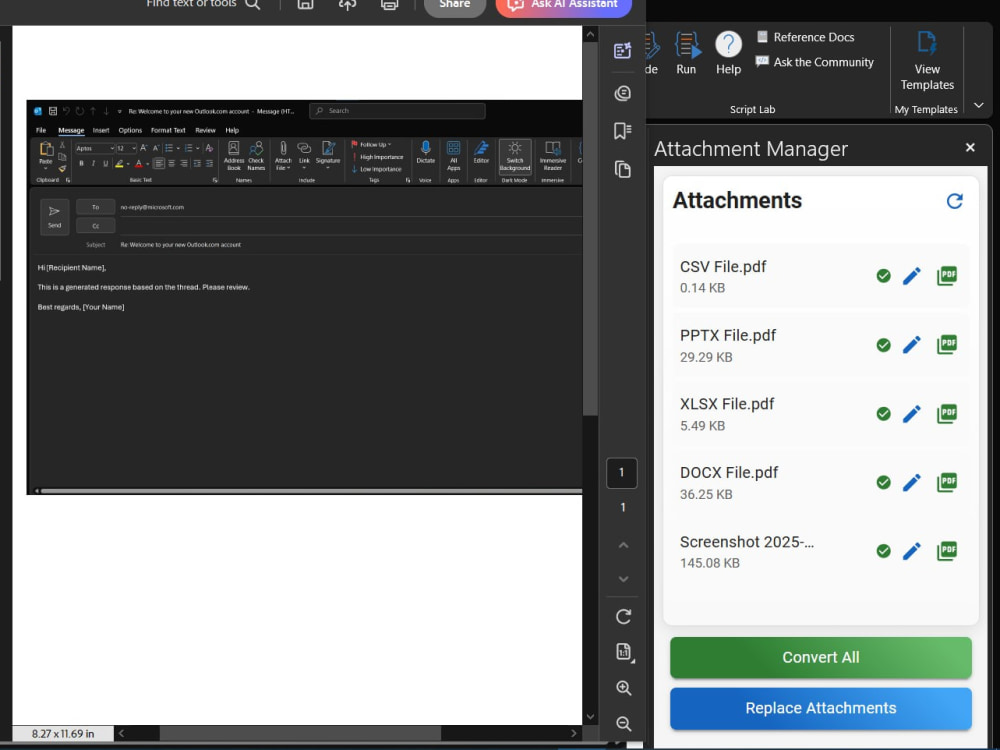1000x750 pixels.
Task: Refresh the Attachments list
Action: (954, 202)
